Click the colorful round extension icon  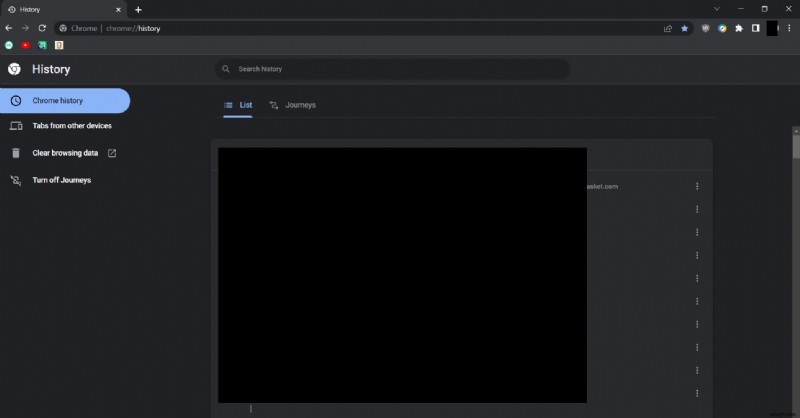click(722, 29)
